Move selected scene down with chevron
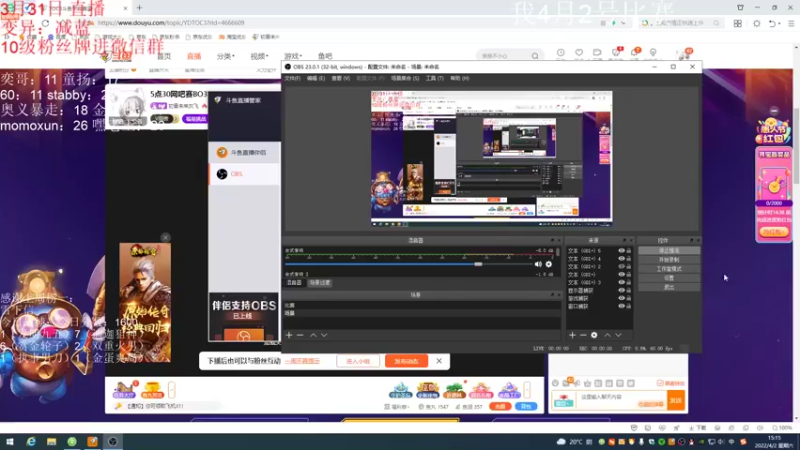800x450 pixels. click(324, 335)
